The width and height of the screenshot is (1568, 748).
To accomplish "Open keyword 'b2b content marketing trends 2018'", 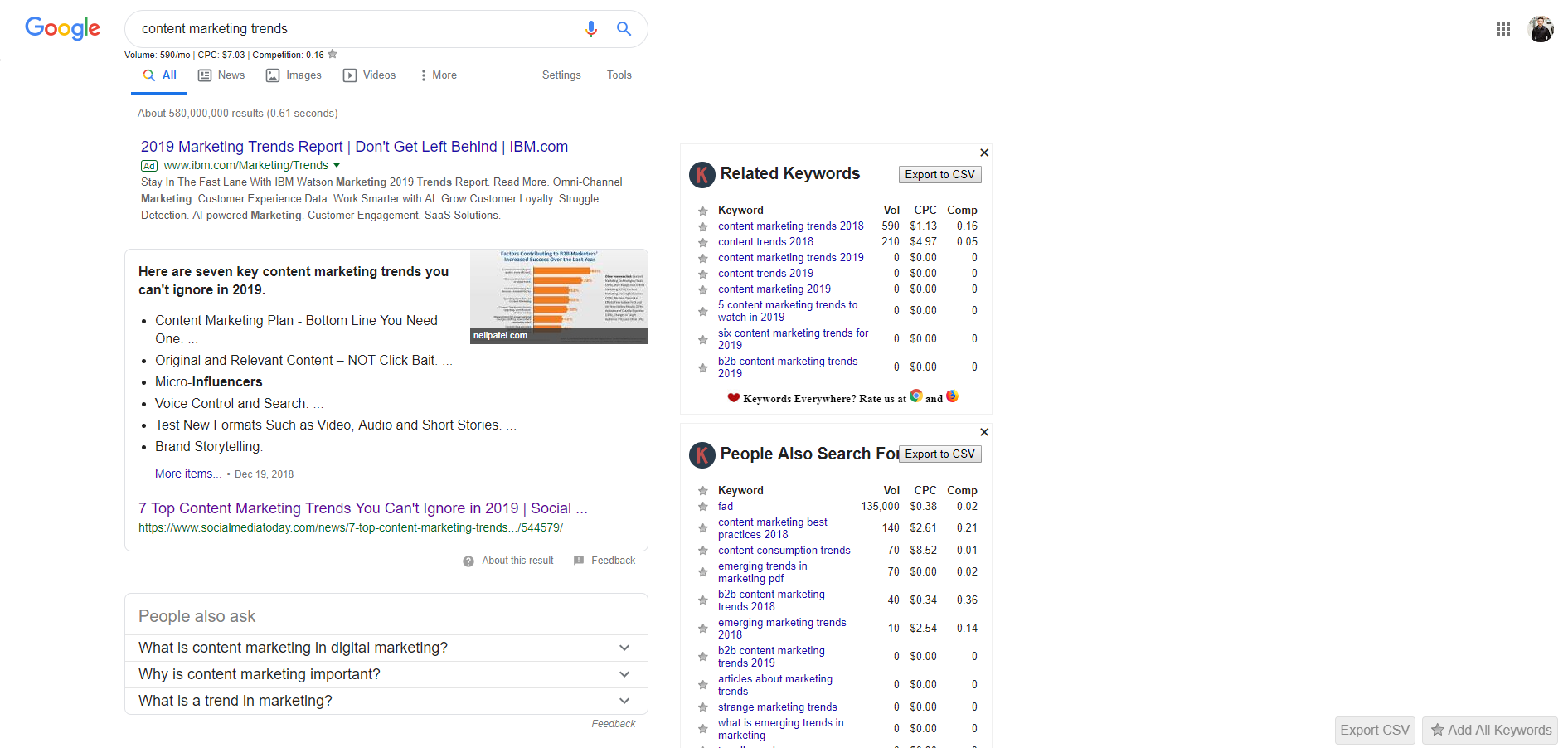I will (x=771, y=600).
